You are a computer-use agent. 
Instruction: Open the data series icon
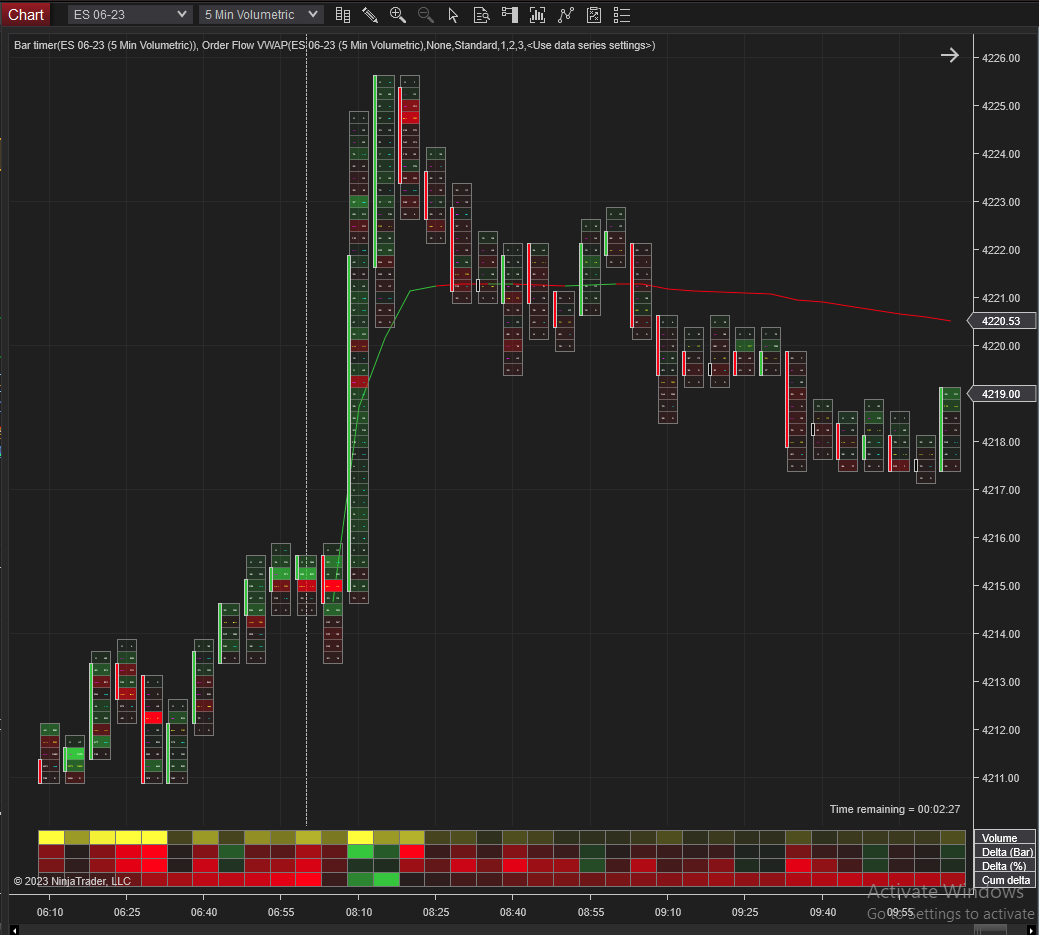tap(537, 15)
